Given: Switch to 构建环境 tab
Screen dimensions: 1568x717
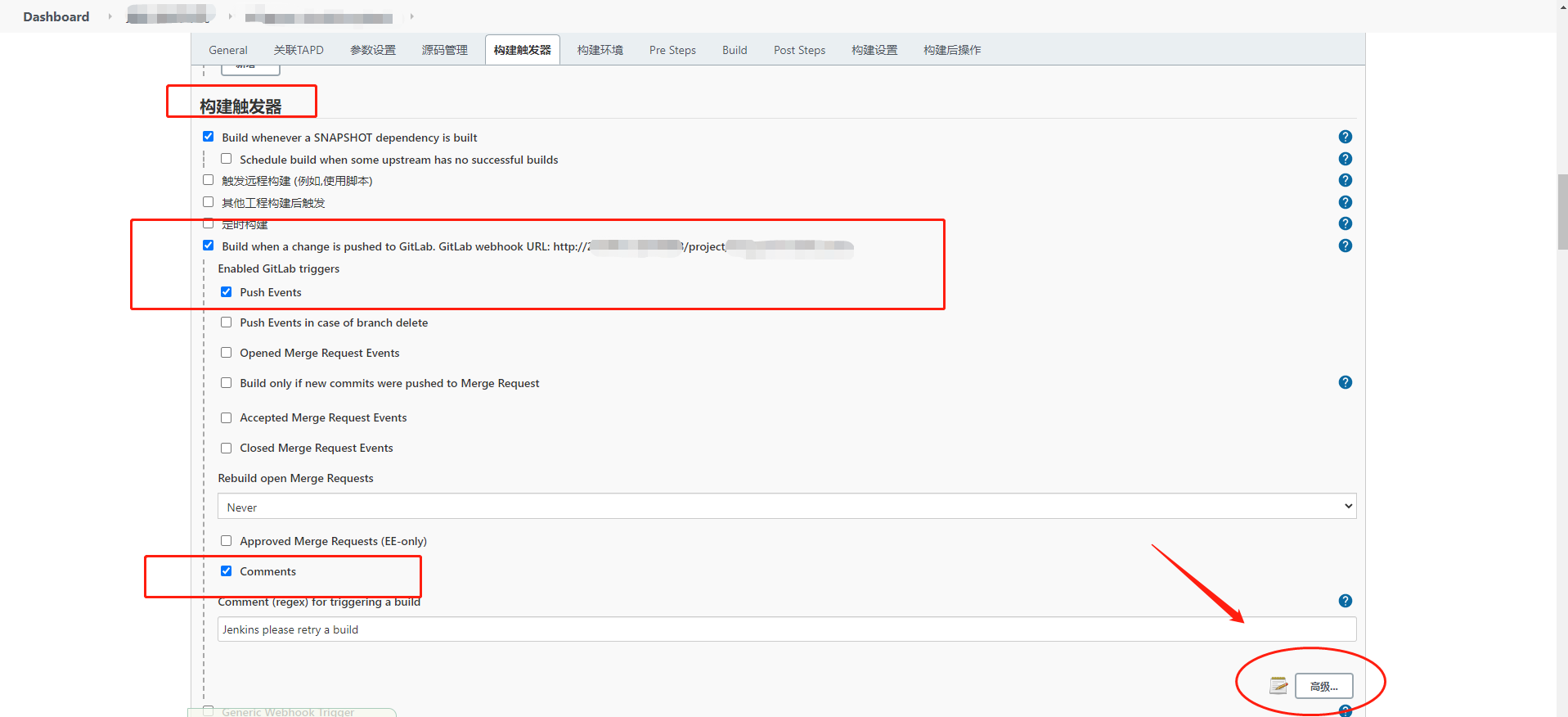Looking at the screenshot, I should [600, 50].
